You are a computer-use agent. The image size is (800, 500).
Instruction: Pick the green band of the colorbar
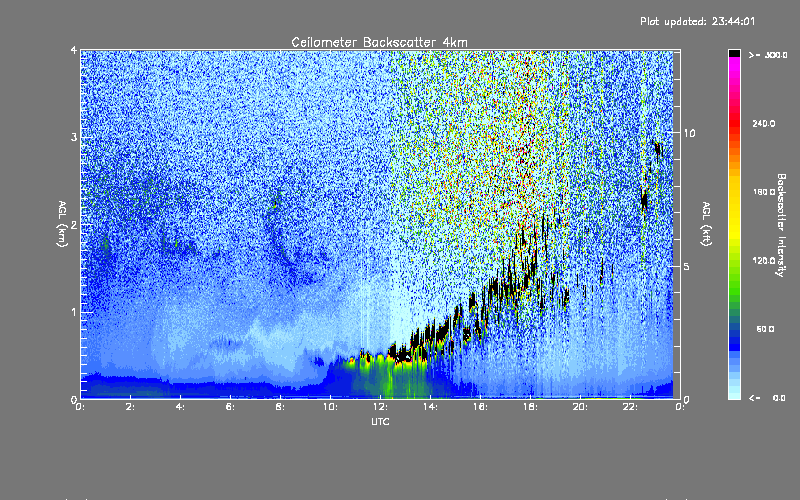point(734,278)
